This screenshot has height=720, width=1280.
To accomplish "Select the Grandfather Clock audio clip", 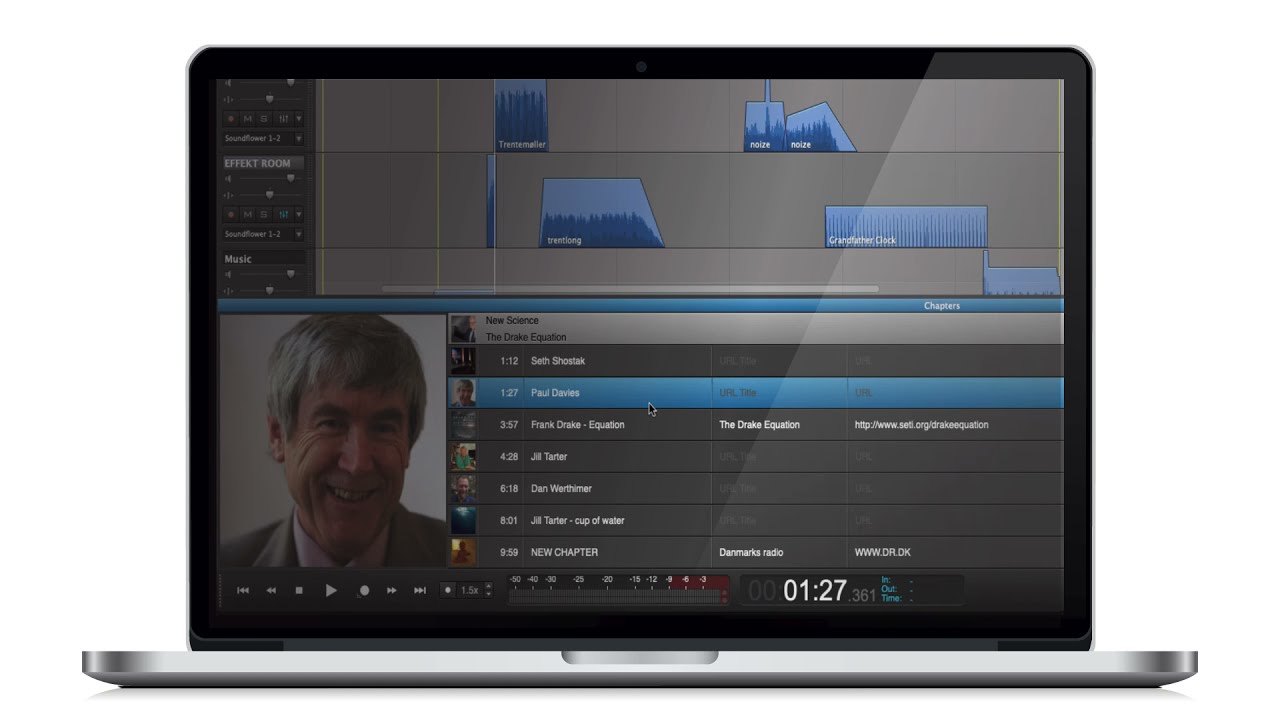I will click(906, 227).
